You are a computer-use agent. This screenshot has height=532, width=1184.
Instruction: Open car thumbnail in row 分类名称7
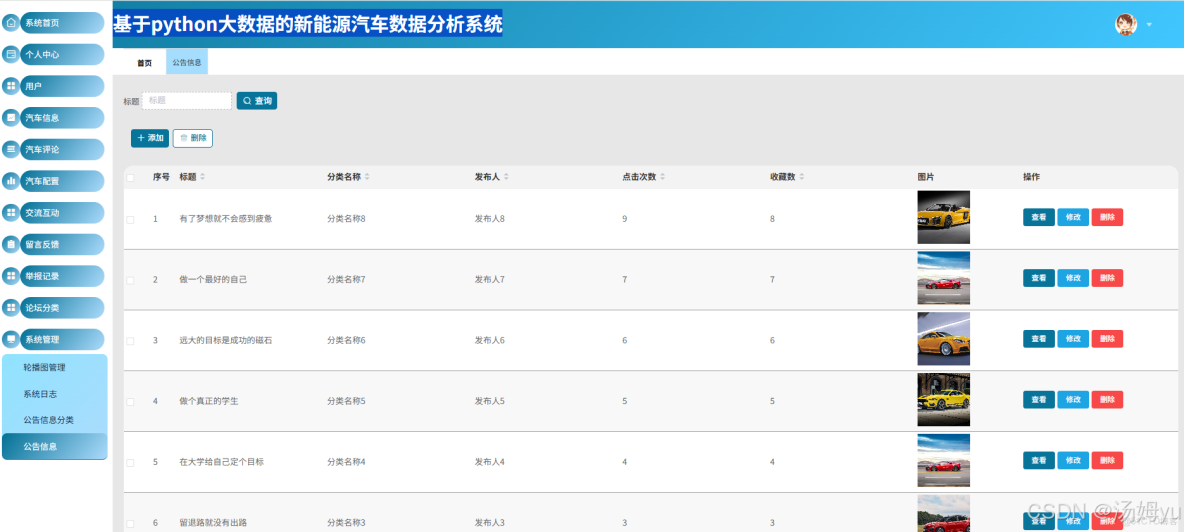(x=943, y=278)
